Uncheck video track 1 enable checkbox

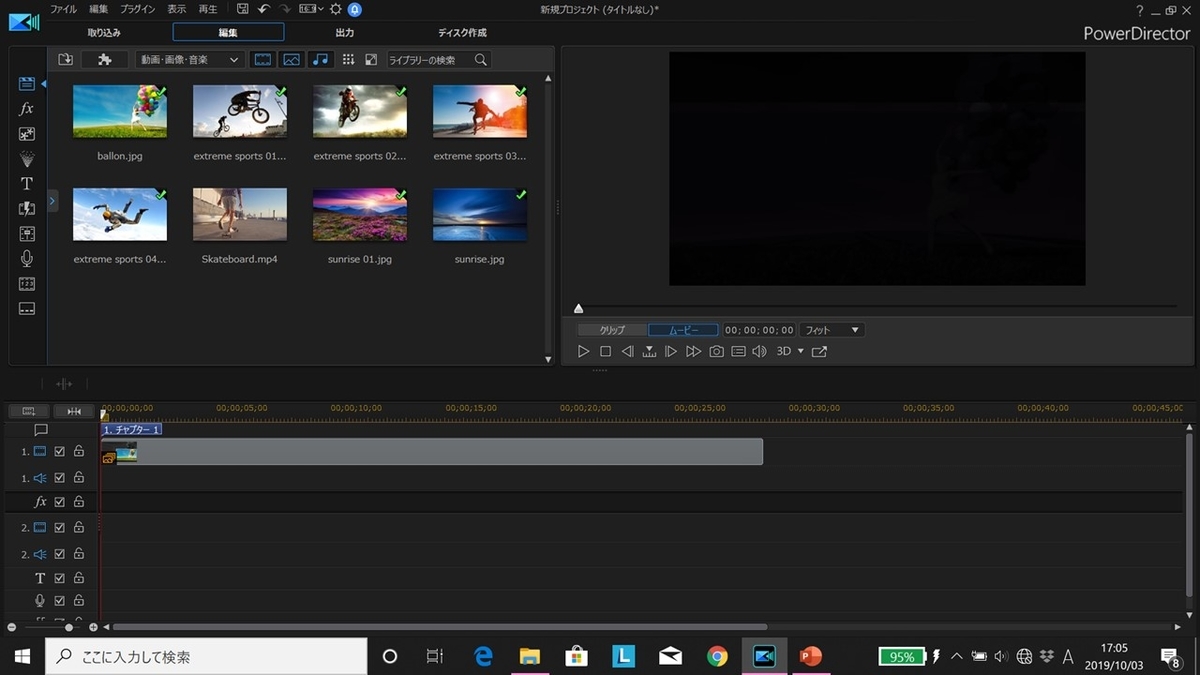pos(60,452)
